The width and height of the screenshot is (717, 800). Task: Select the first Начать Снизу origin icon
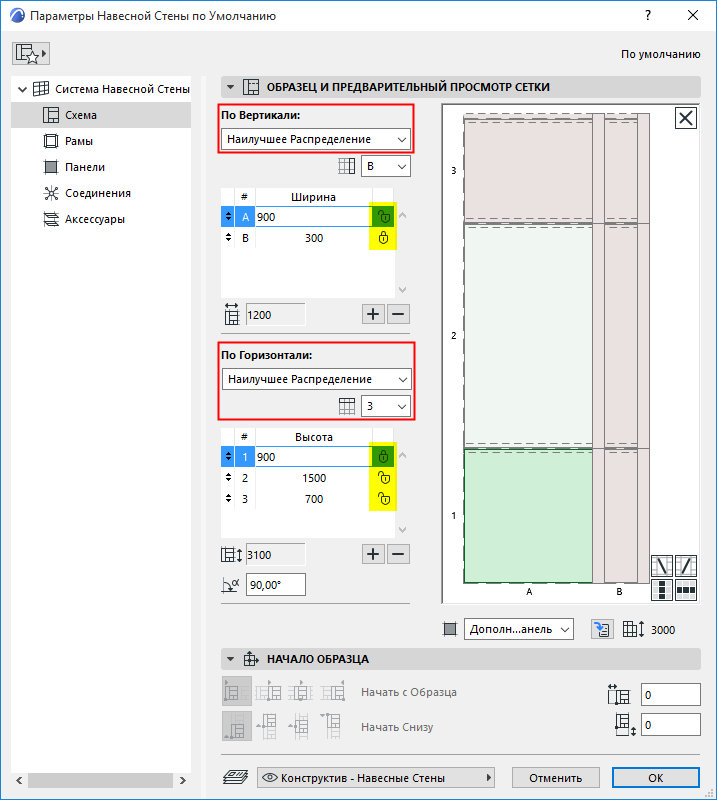[x=237, y=726]
